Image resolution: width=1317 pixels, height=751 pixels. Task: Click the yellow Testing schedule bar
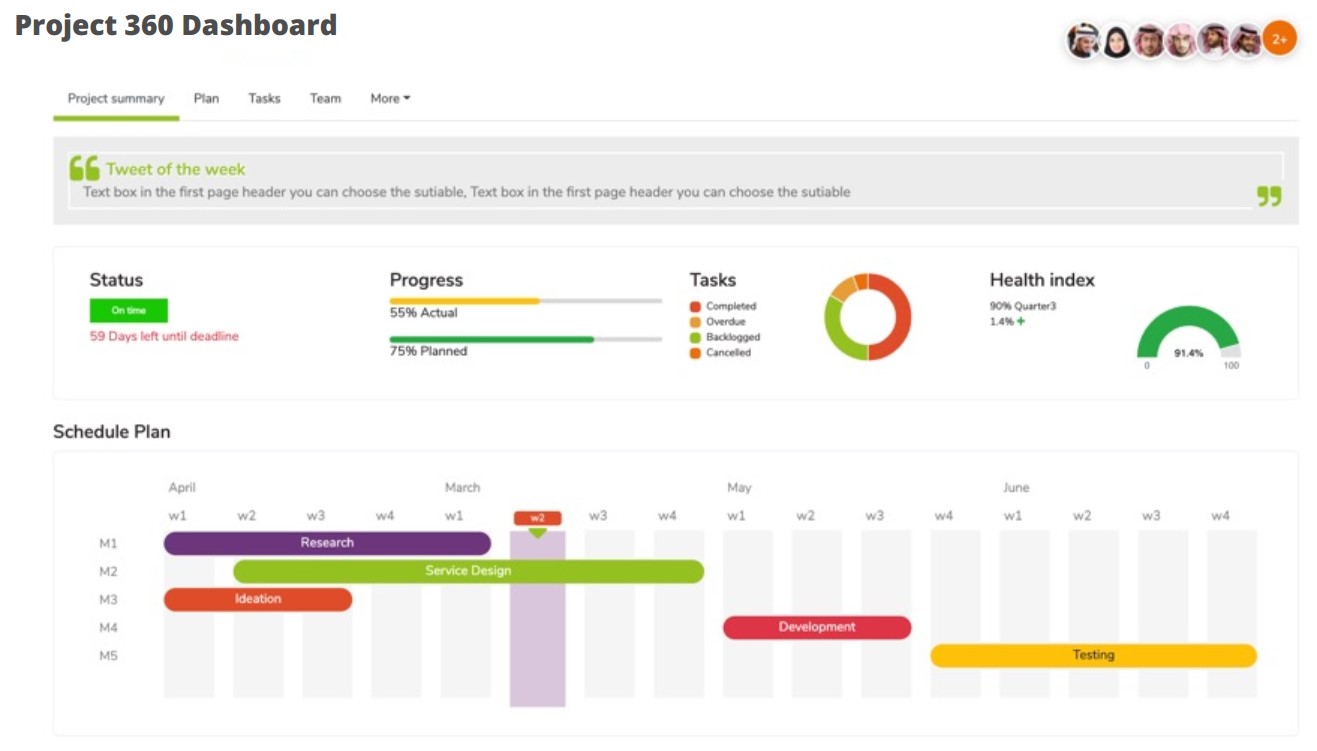1093,655
